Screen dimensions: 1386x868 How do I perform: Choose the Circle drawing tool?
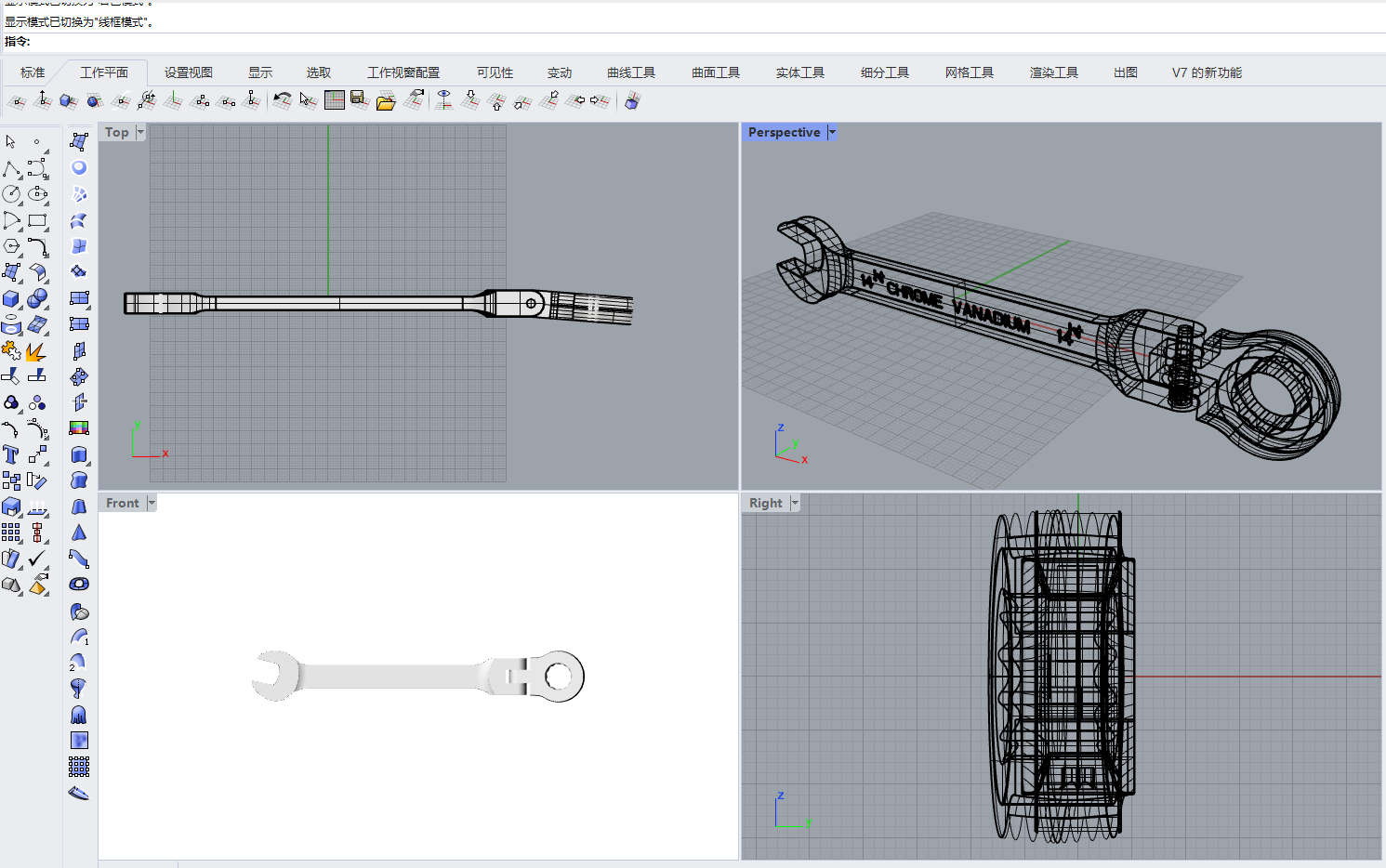tap(11, 194)
